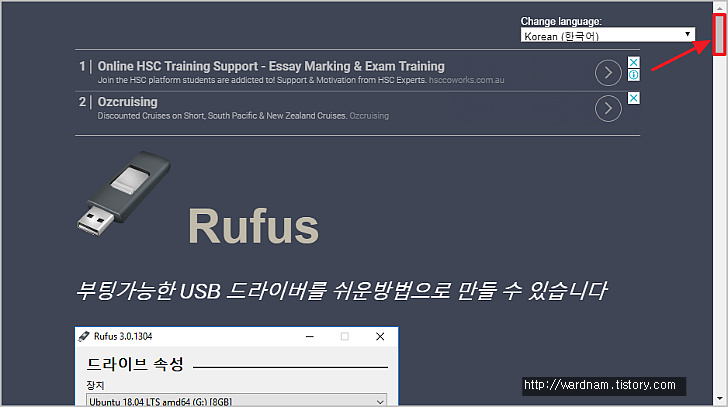Viewport: 728px width, 407px height.
Task: Click the Rufus USB drive logo image
Action: point(124,193)
